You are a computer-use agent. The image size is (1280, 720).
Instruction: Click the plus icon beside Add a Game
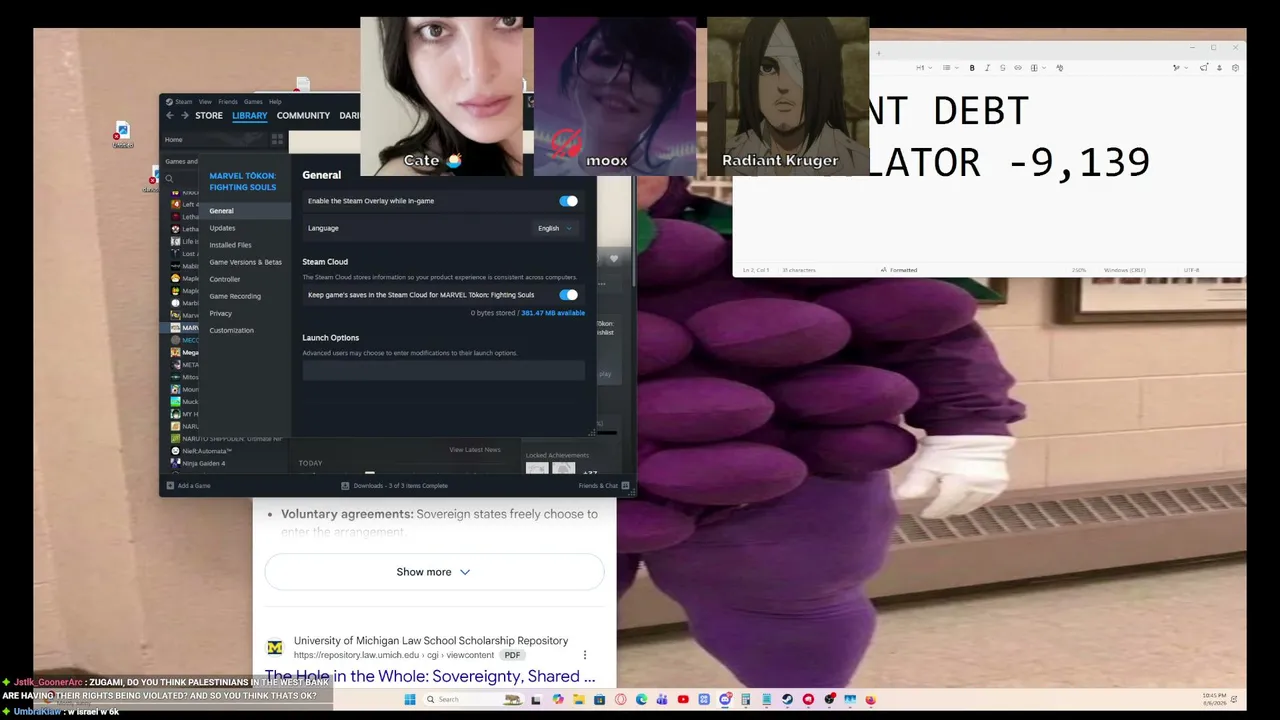coord(170,486)
